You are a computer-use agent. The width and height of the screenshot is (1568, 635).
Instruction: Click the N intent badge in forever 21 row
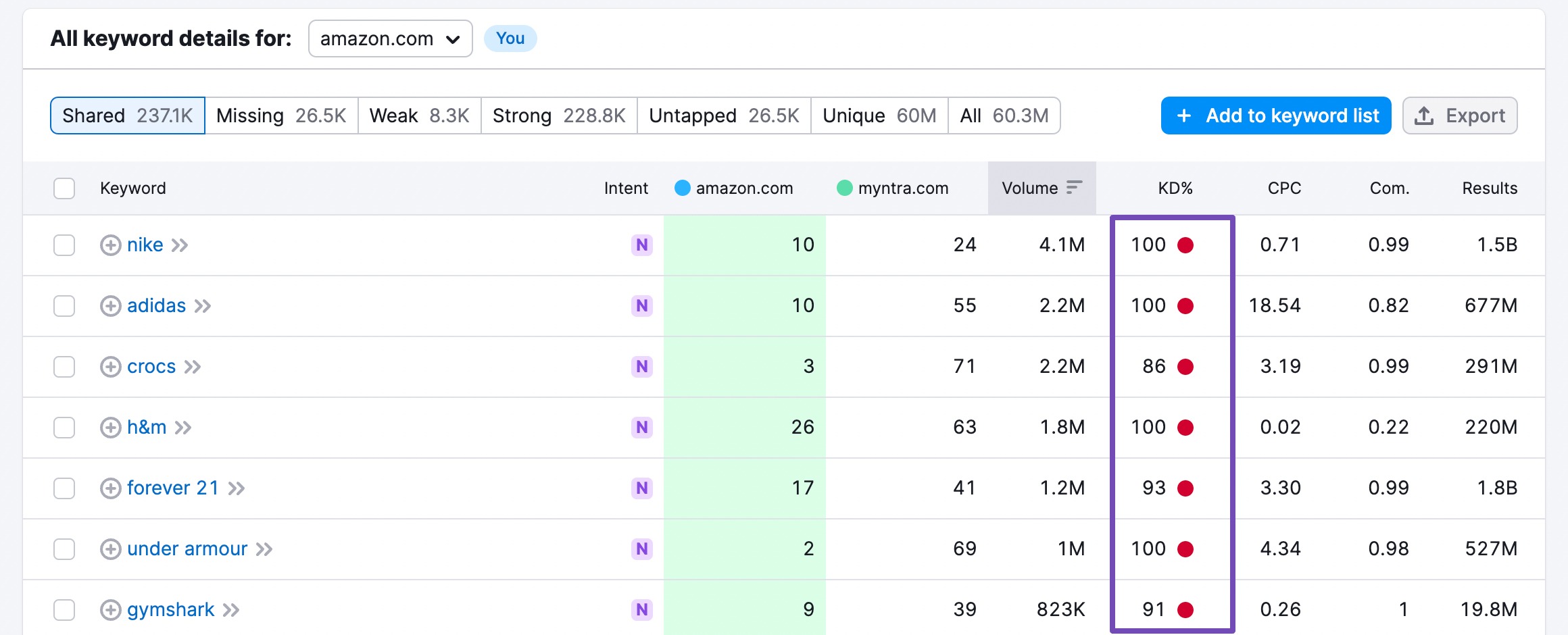[642, 488]
